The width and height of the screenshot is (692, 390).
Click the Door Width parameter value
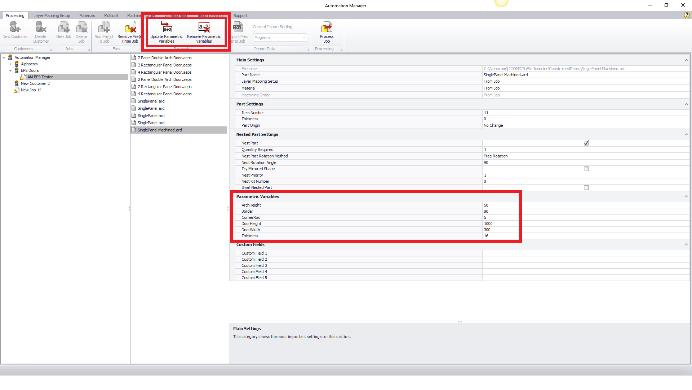[585, 230]
